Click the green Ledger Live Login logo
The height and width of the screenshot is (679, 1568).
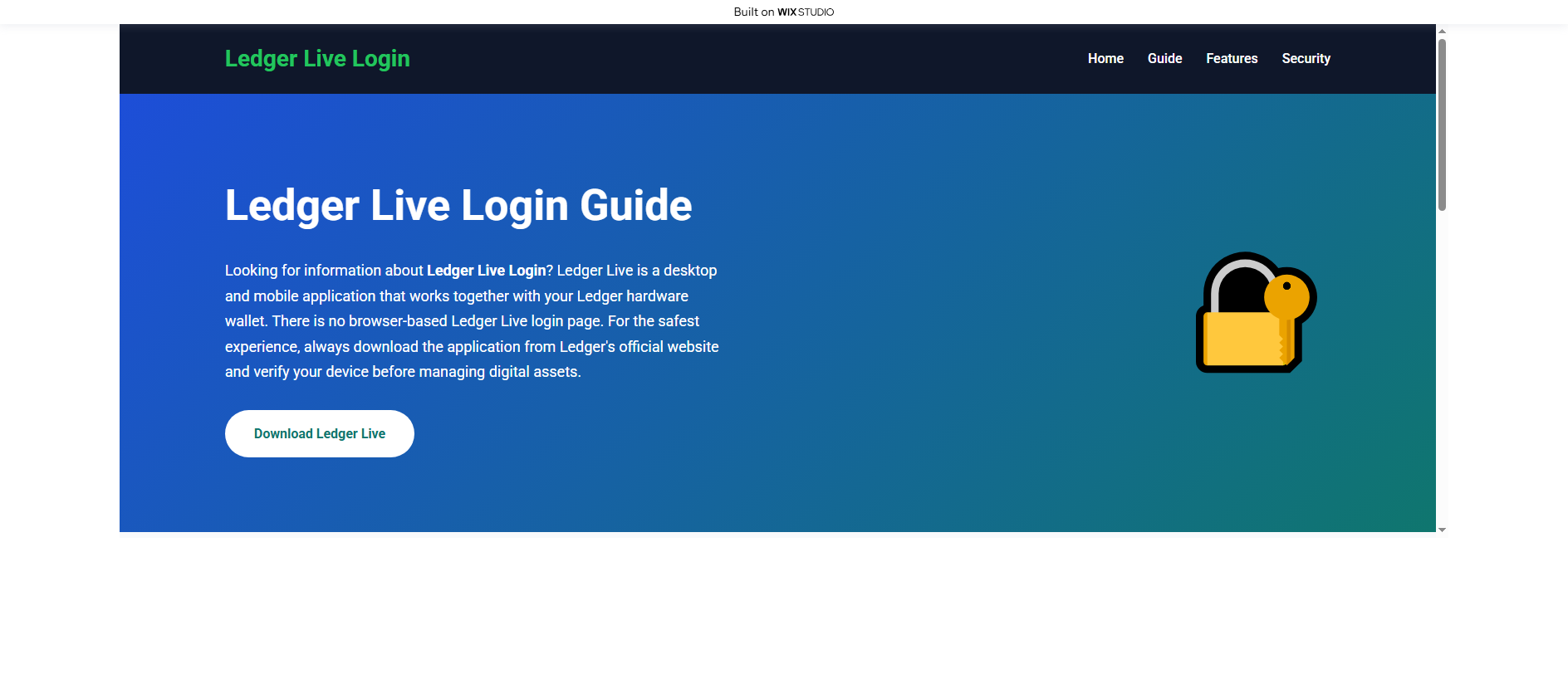click(317, 59)
